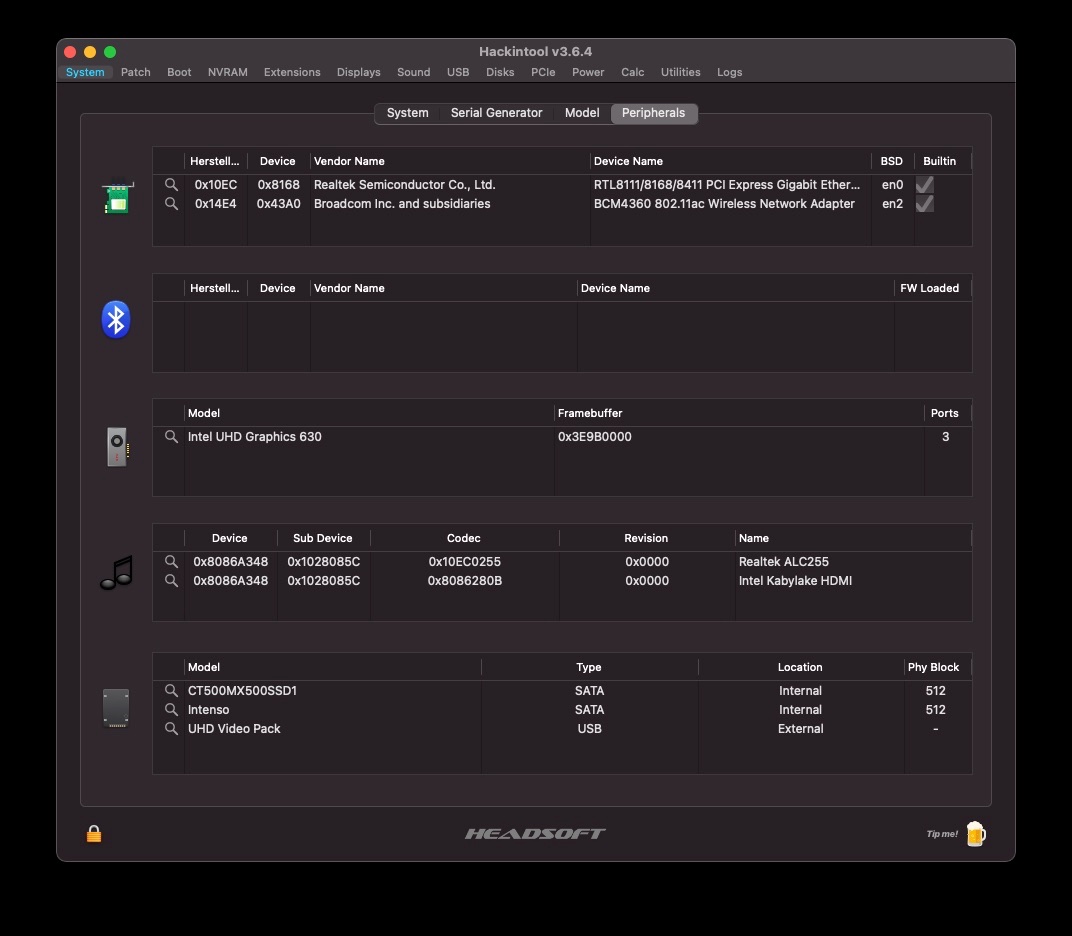This screenshot has width=1072, height=936.
Task: Click the Codec column header in audio table
Action: pyautogui.click(x=464, y=538)
